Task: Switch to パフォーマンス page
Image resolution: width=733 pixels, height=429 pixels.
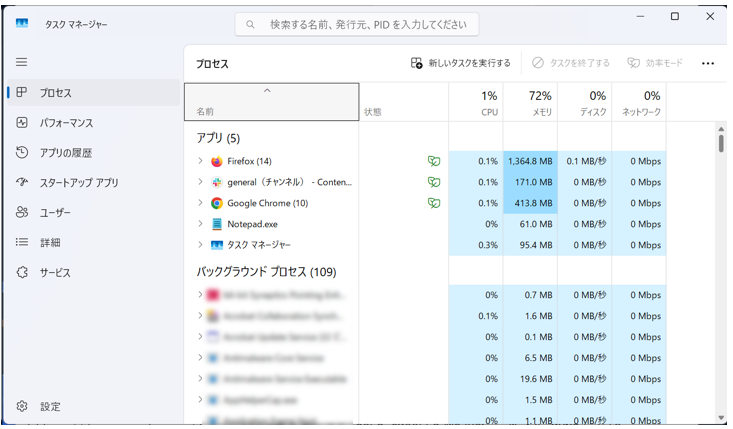Action: pyautogui.click(x=93, y=122)
